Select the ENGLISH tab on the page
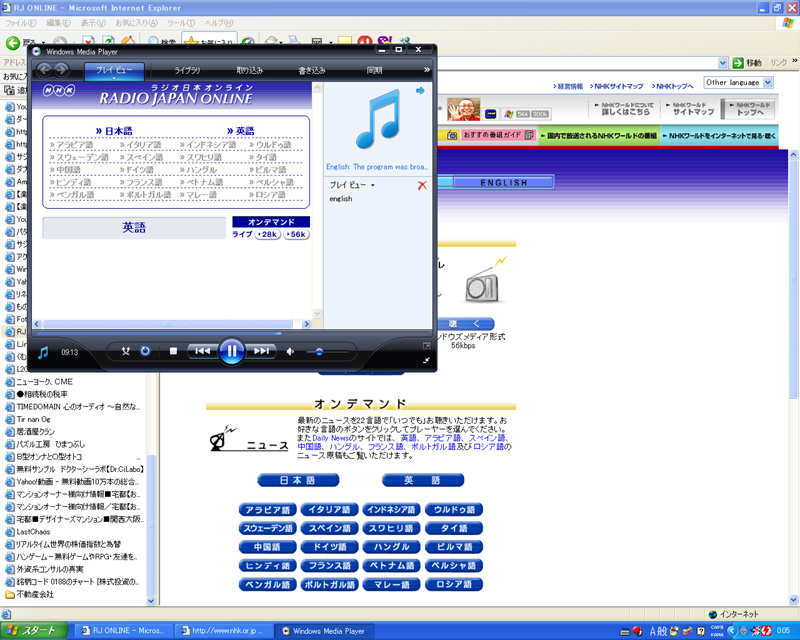The width and height of the screenshot is (800, 640). point(503,182)
